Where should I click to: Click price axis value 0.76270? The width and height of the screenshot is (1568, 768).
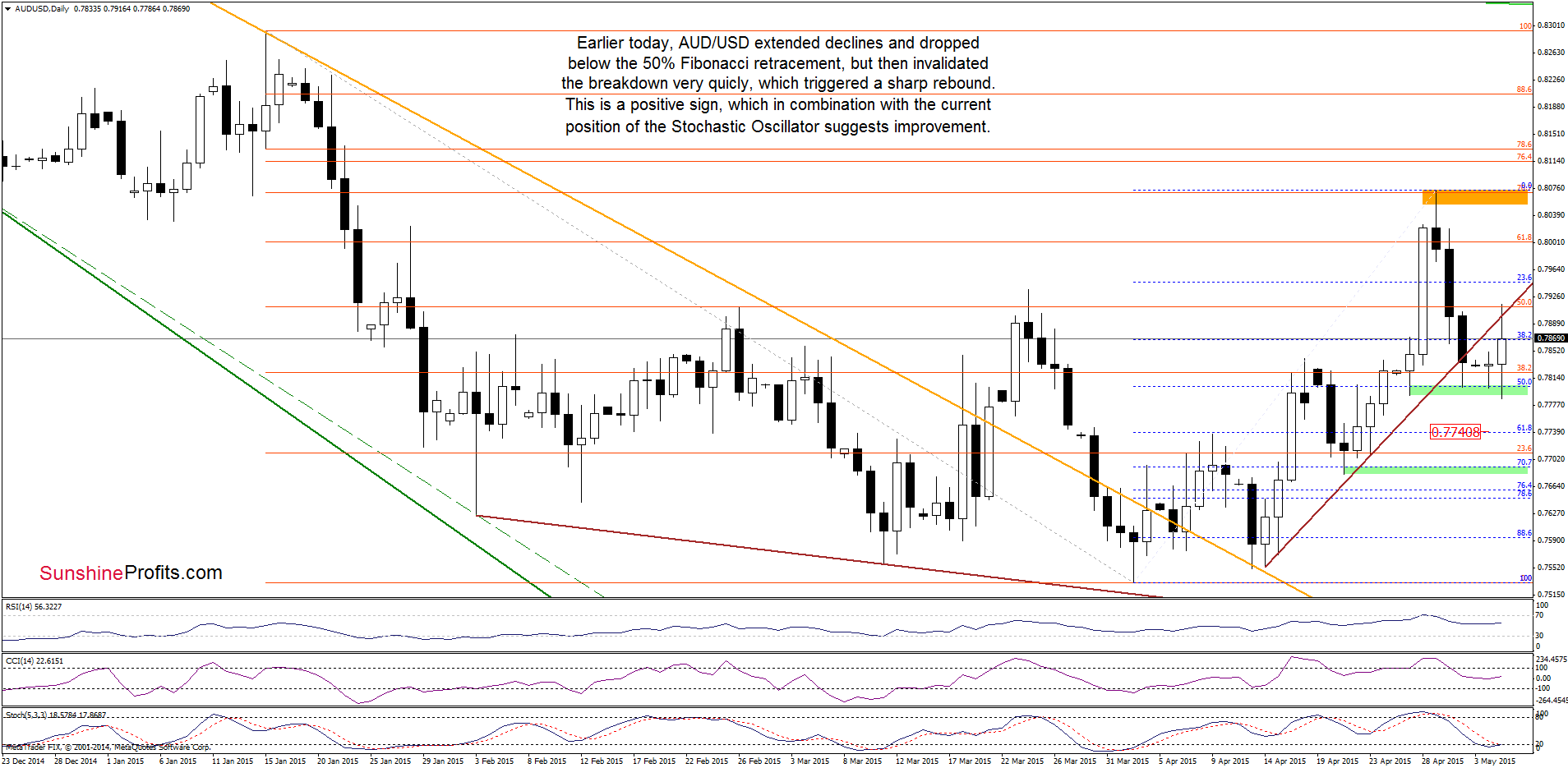(x=1551, y=513)
